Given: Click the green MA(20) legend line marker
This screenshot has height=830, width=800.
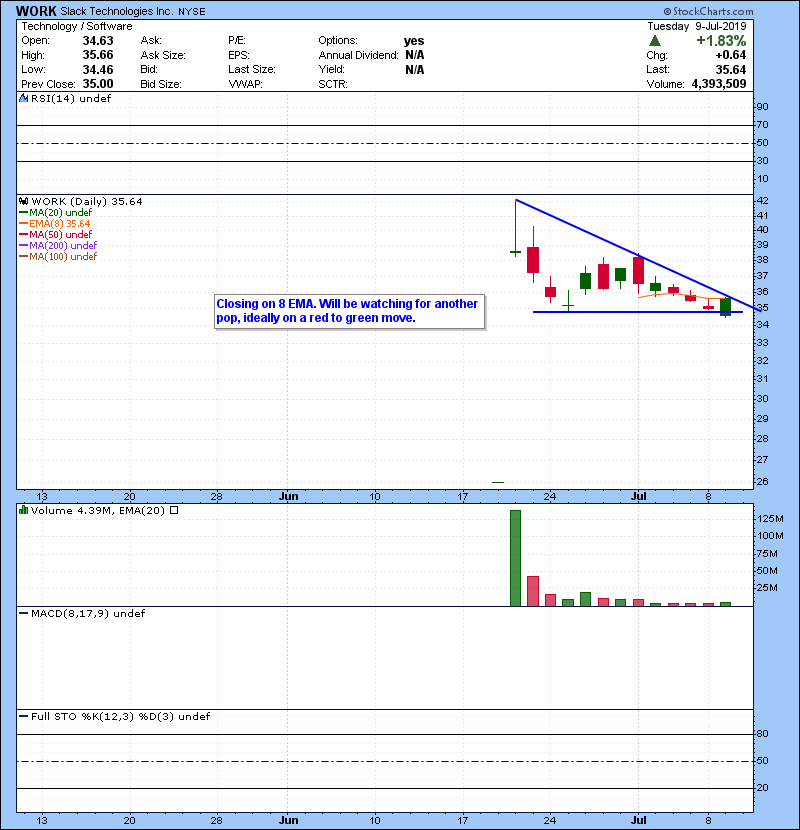Looking at the screenshot, I should pyautogui.click(x=24, y=212).
